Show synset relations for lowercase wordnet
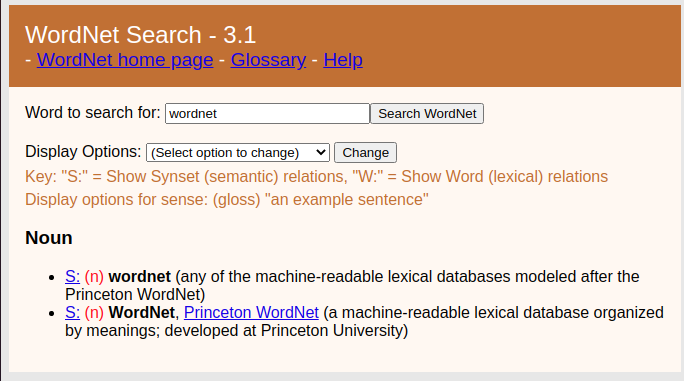The height and width of the screenshot is (381, 684). tap(72, 277)
